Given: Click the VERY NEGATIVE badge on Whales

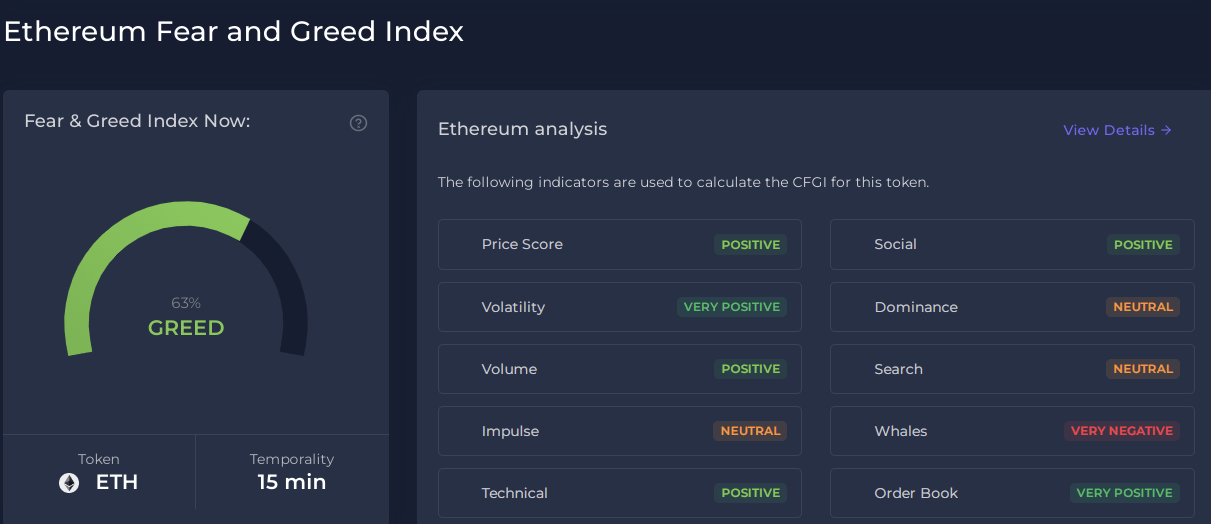Looking at the screenshot, I should pyautogui.click(x=1122, y=431).
